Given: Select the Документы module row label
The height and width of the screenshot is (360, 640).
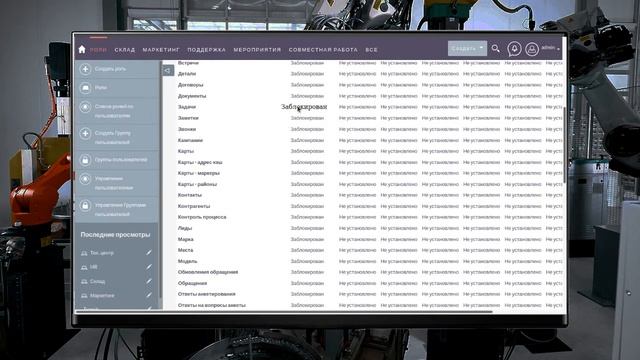Looking at the screenshot, I should [x=192, y=96].
